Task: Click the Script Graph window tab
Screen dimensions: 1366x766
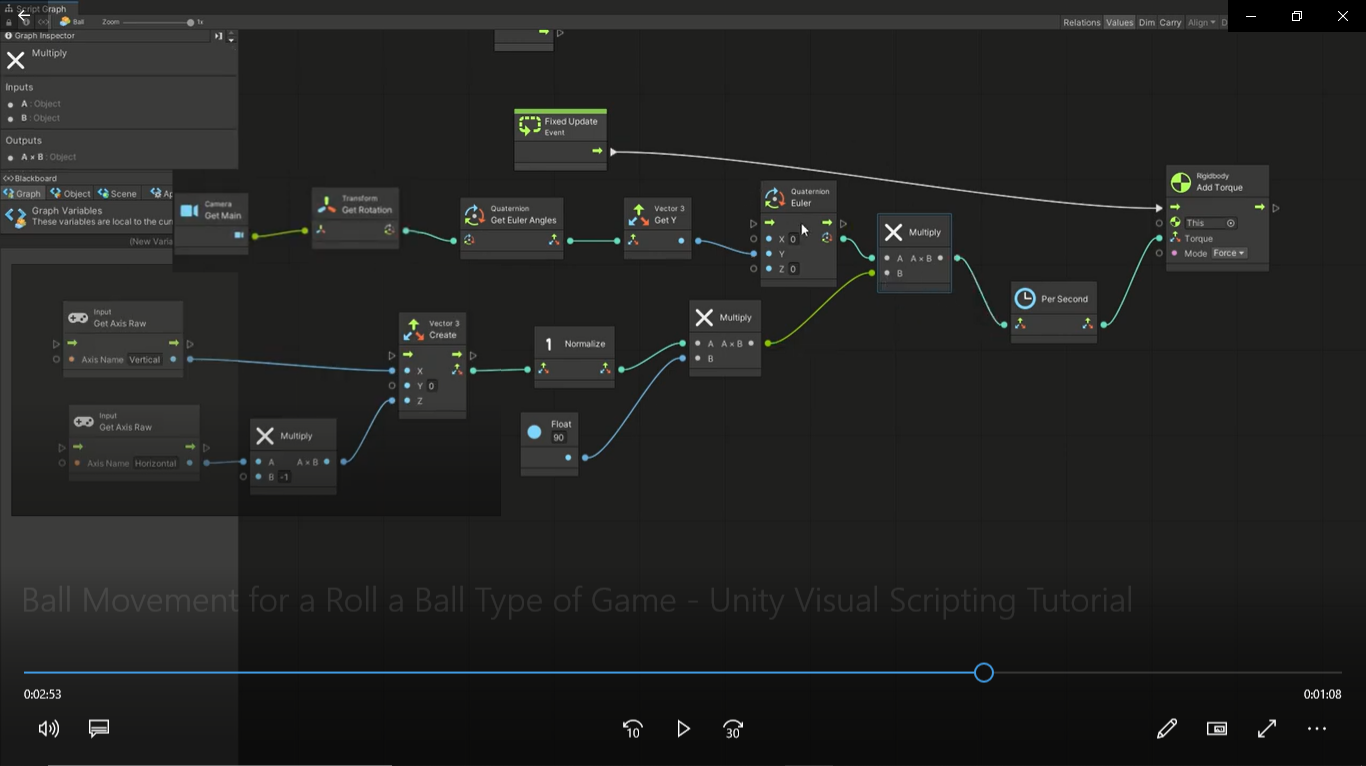Action: pyautogui.click(x=40, y=8)
